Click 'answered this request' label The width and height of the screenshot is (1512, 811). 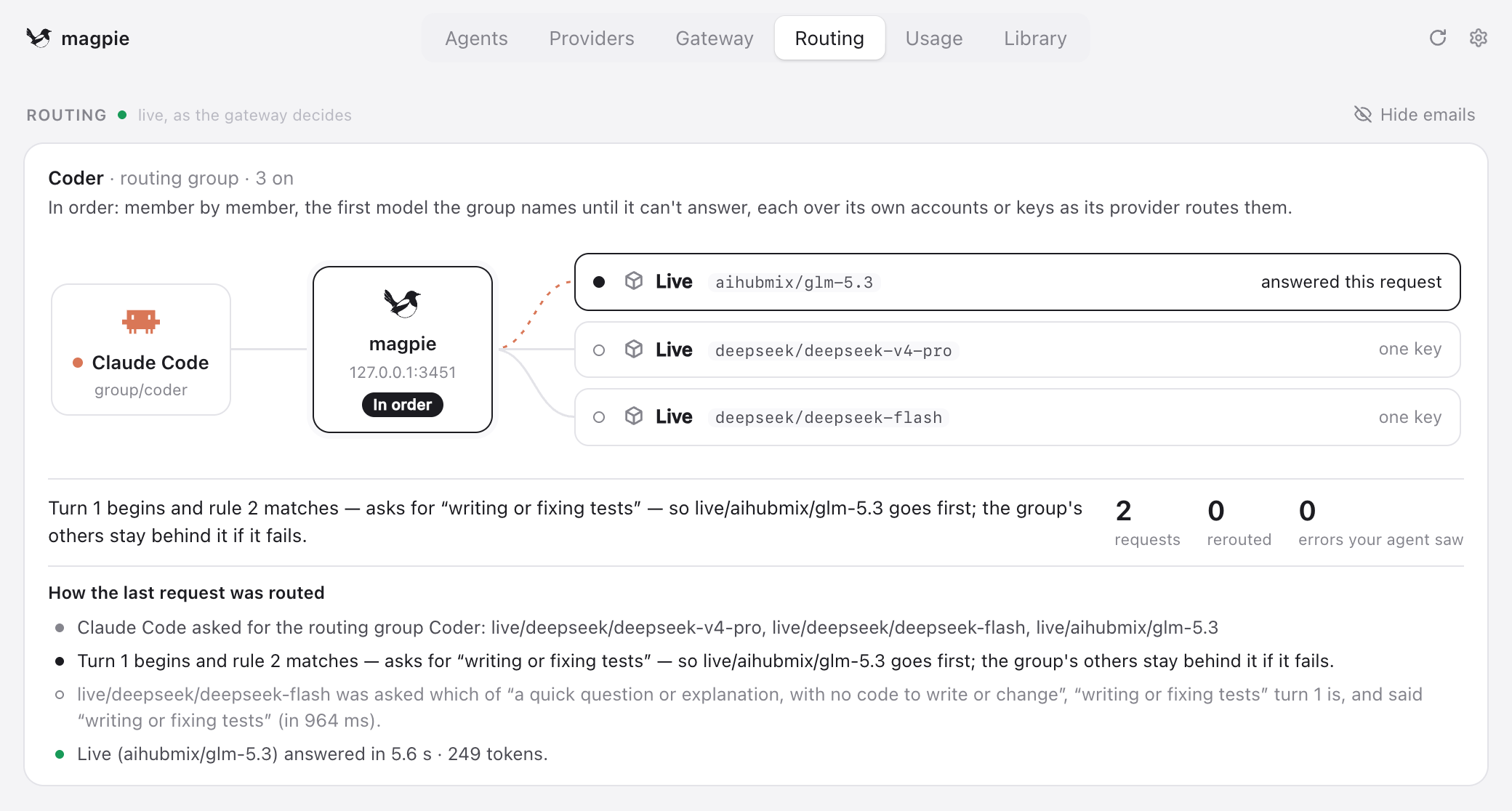(1351, 282)
